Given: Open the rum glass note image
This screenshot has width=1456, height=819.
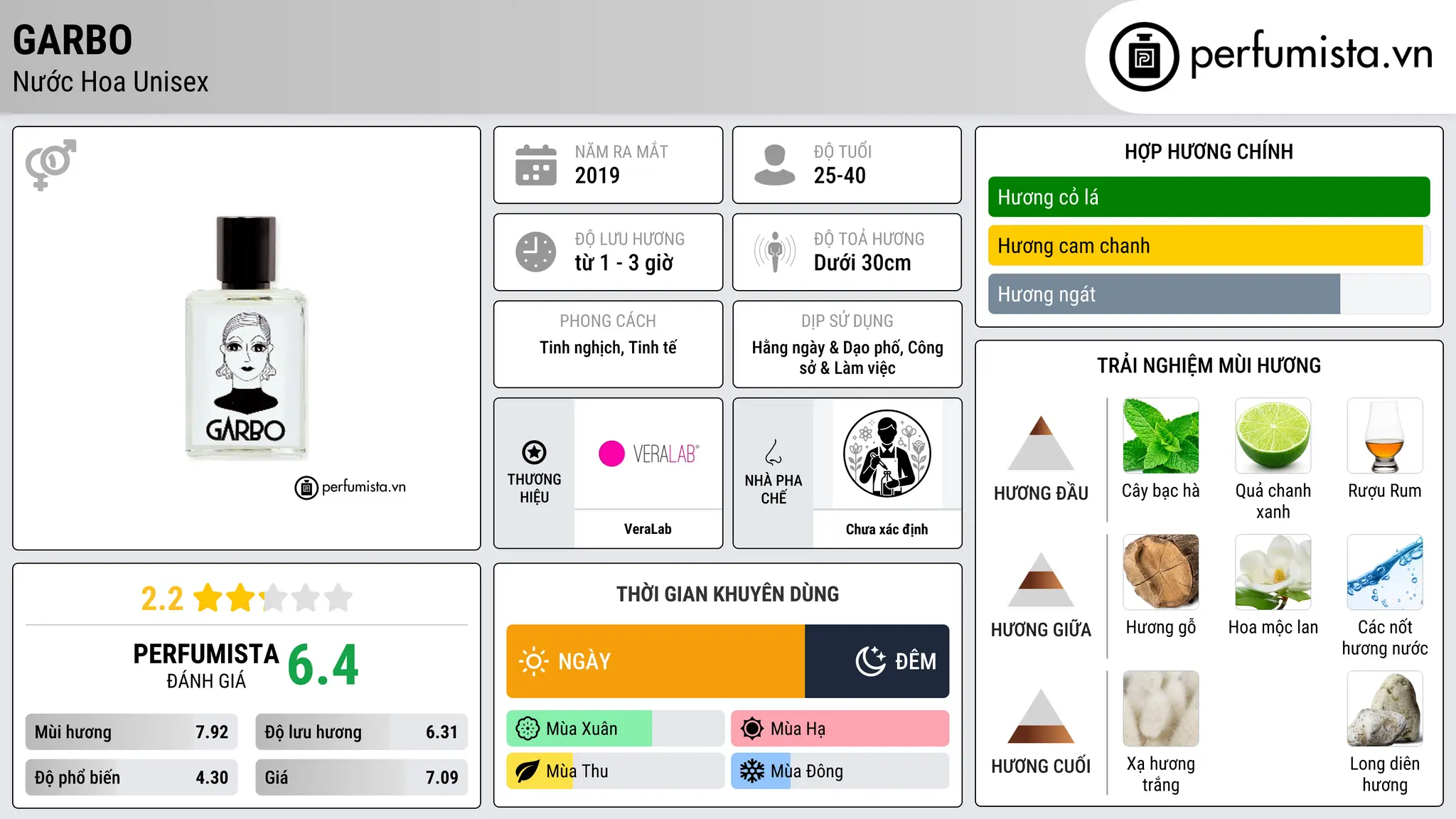Looking at the screenshot, I should [1385, 436].
